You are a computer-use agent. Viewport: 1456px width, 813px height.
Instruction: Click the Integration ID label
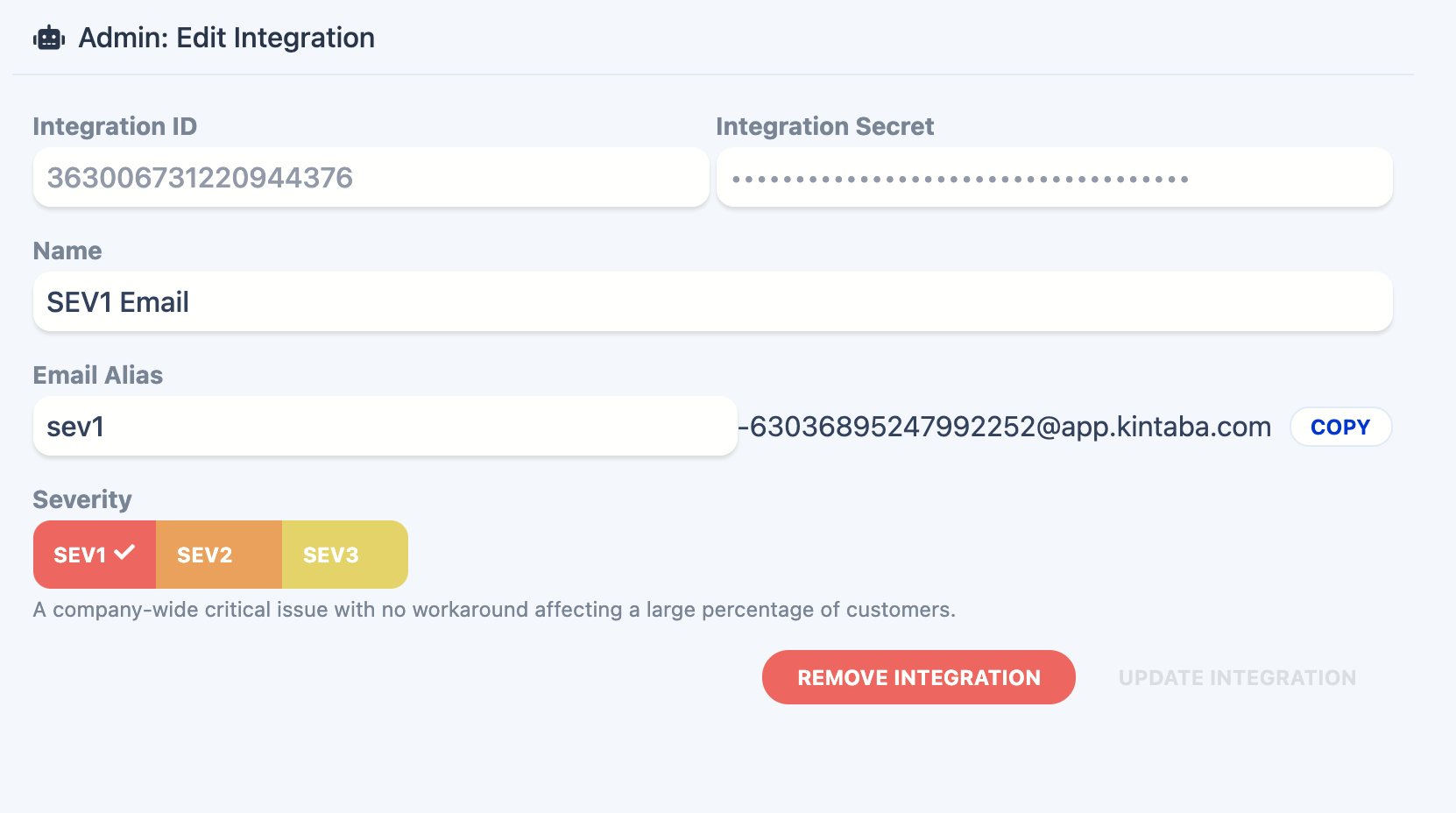(115, 126)
